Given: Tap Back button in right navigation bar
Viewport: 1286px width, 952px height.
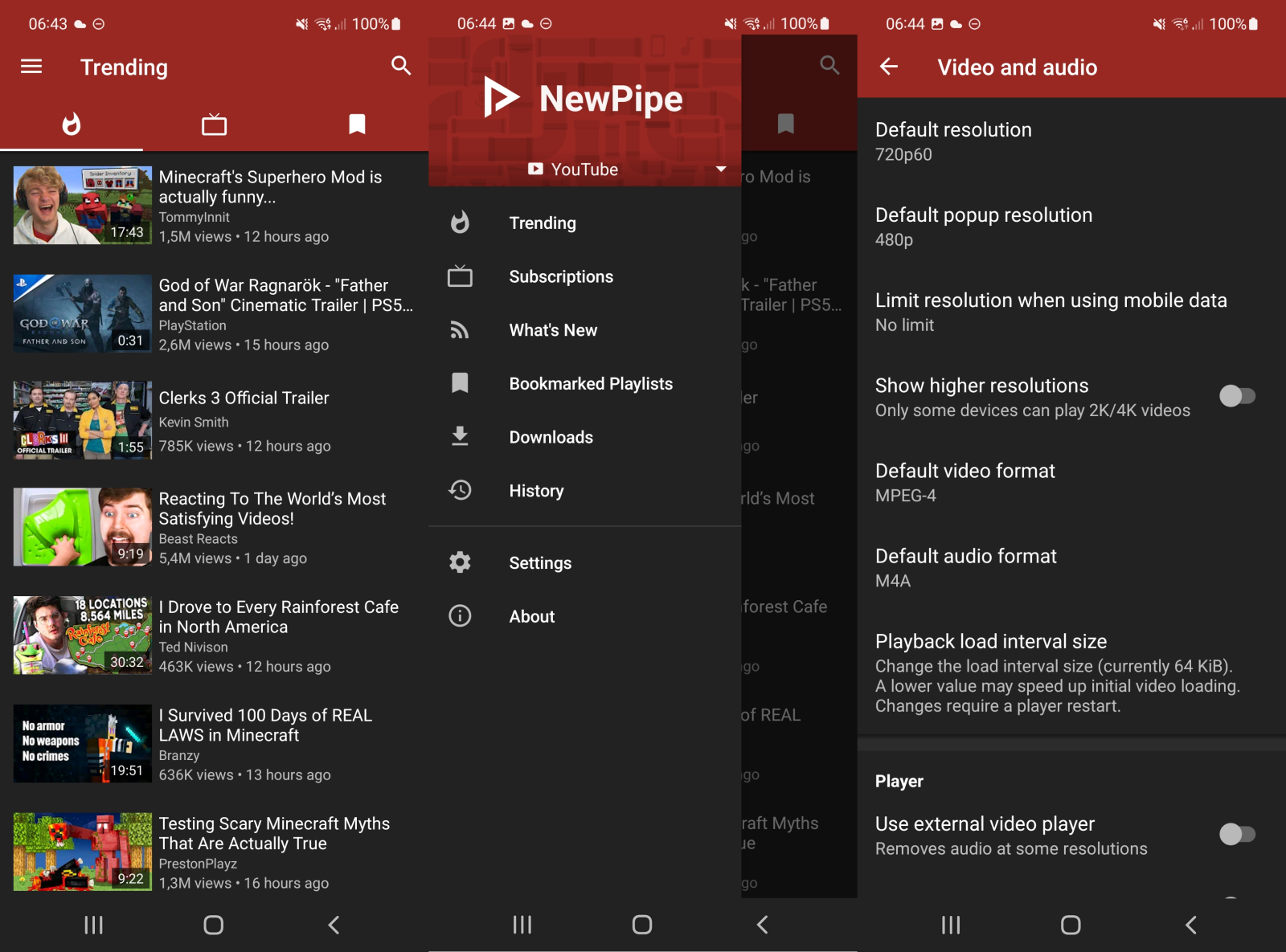Looking at the screenshot, I should click(x=1191, y=925).
